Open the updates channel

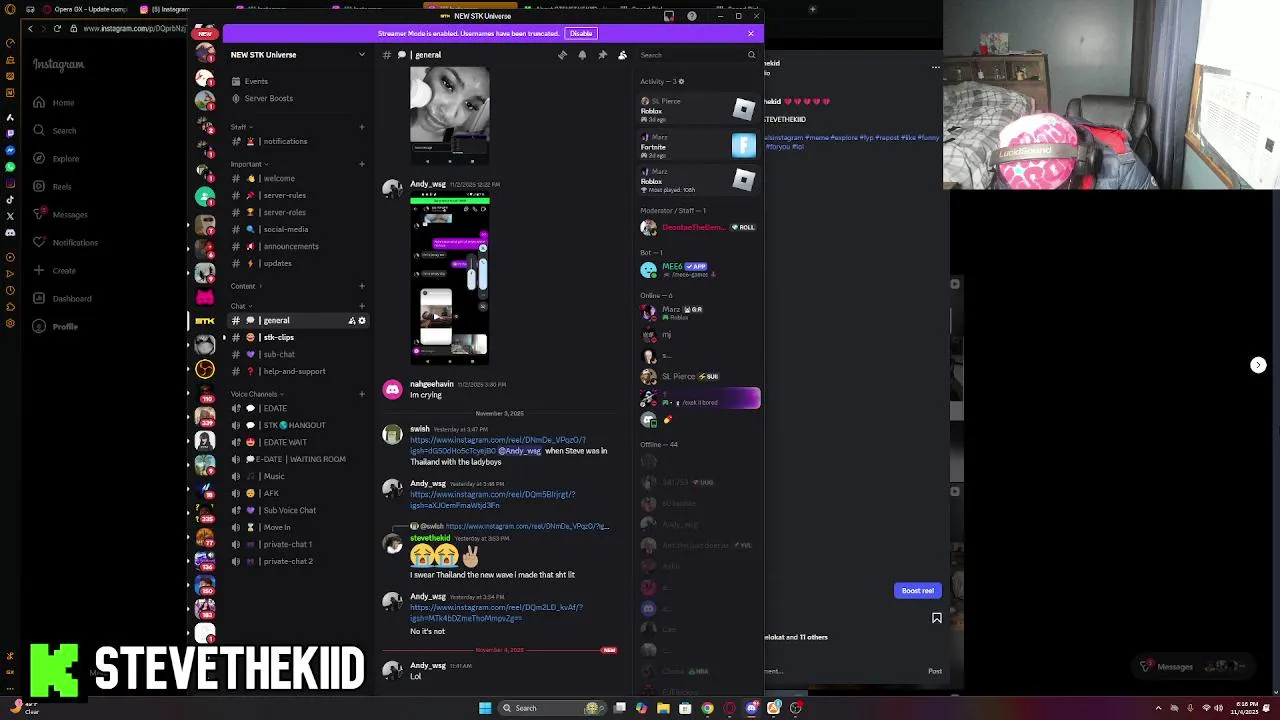pyautogui.click(x=298, y=263)
